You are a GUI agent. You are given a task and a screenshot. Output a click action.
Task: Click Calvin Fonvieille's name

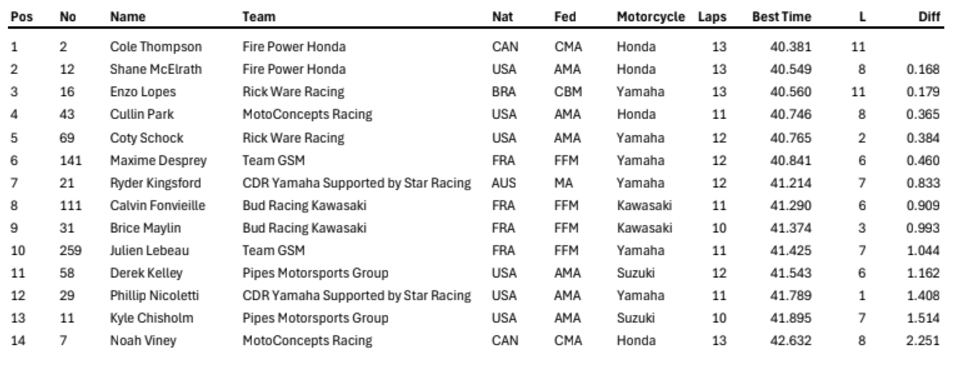(x=158, y=205)
